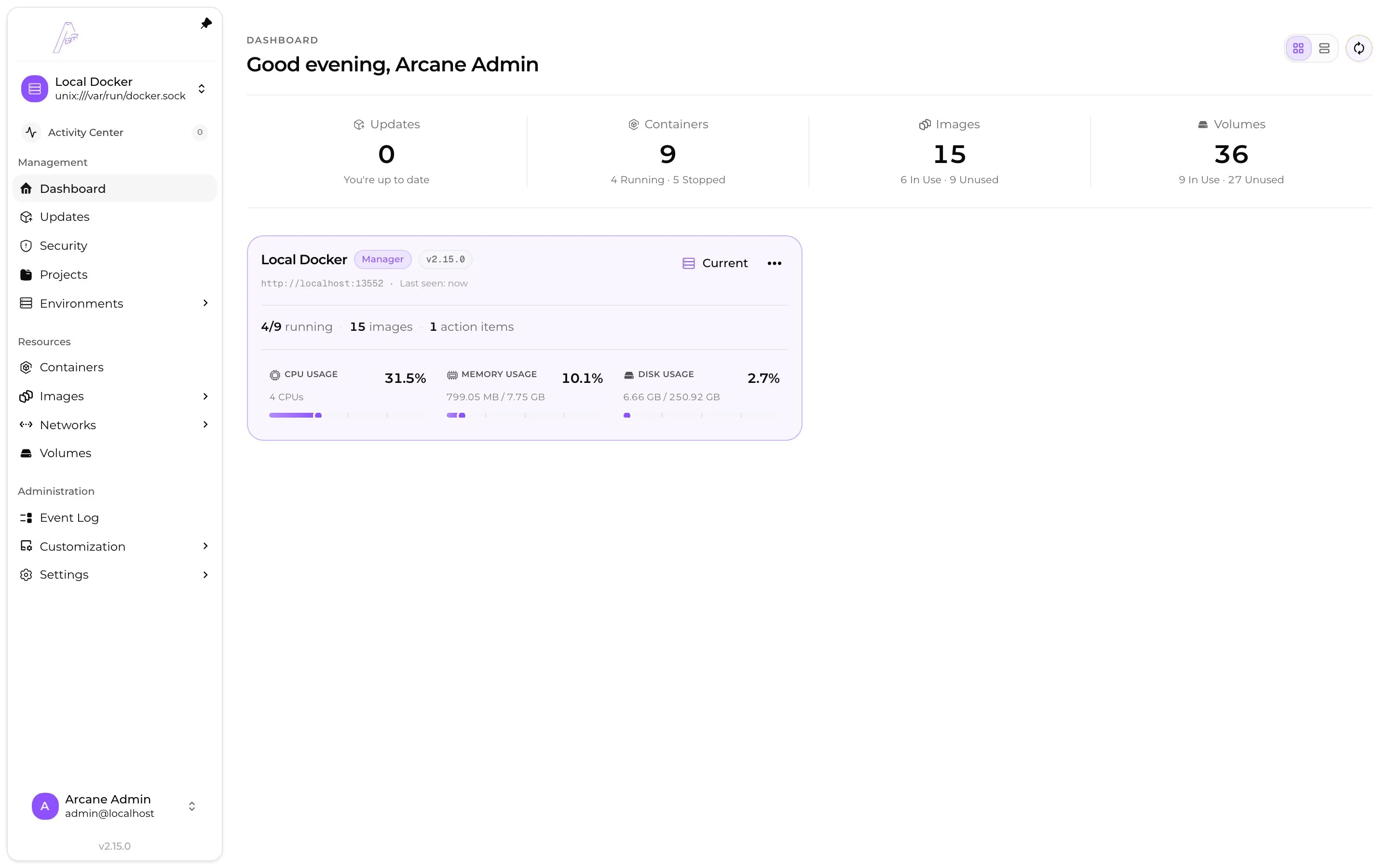Click the purple A user avatar
1389x868 pixels.
tap(45, 806)
